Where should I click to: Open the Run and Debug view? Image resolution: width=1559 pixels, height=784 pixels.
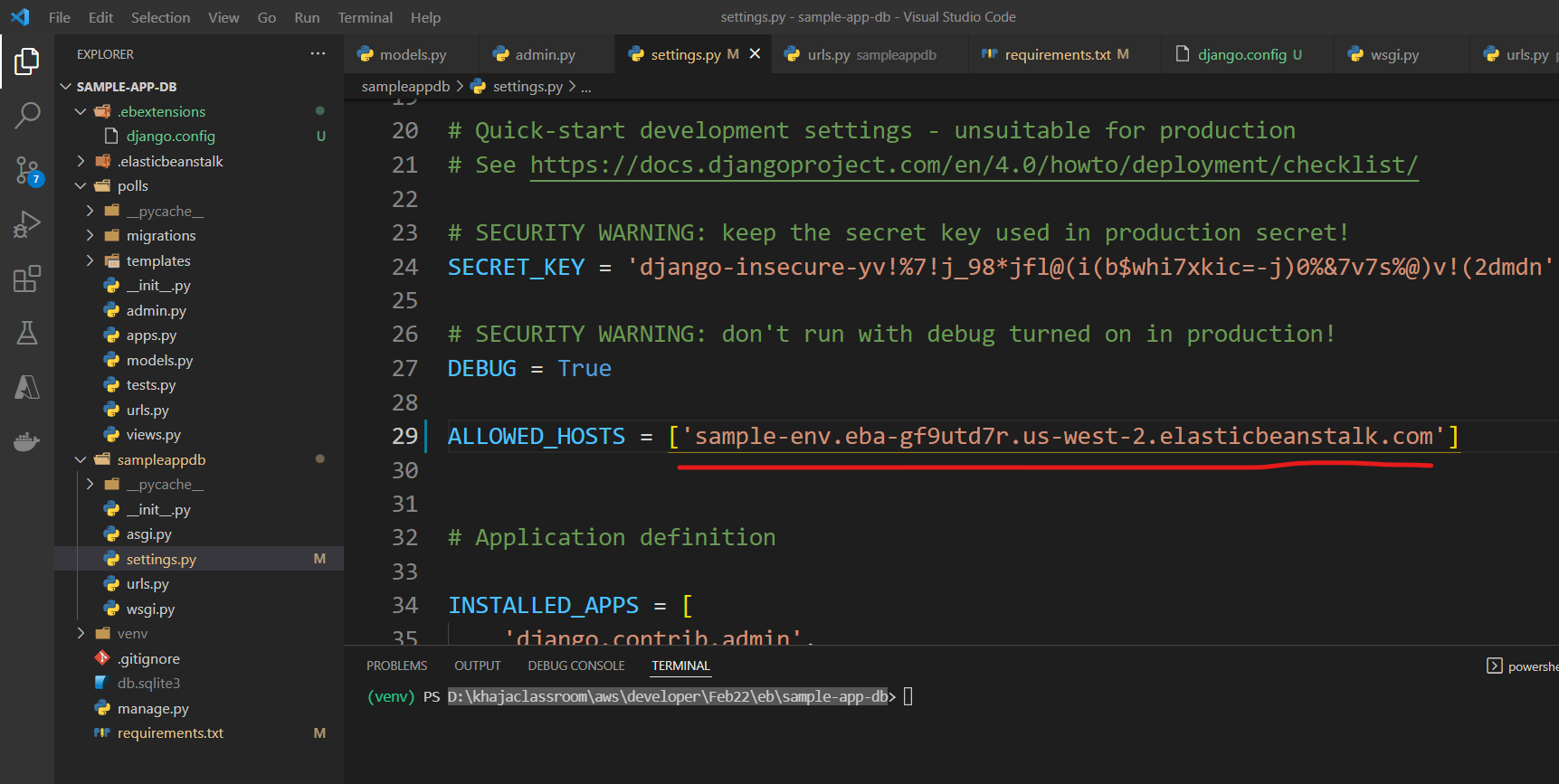pos(27,224)
